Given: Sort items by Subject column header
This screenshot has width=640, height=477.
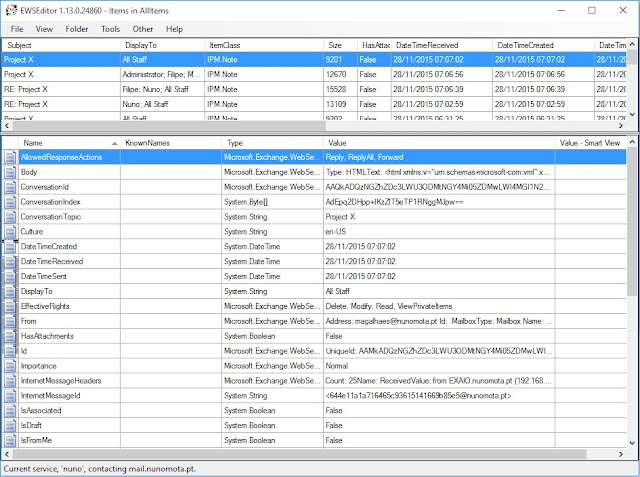Looking at the screenshot, I should click(61, 45).
